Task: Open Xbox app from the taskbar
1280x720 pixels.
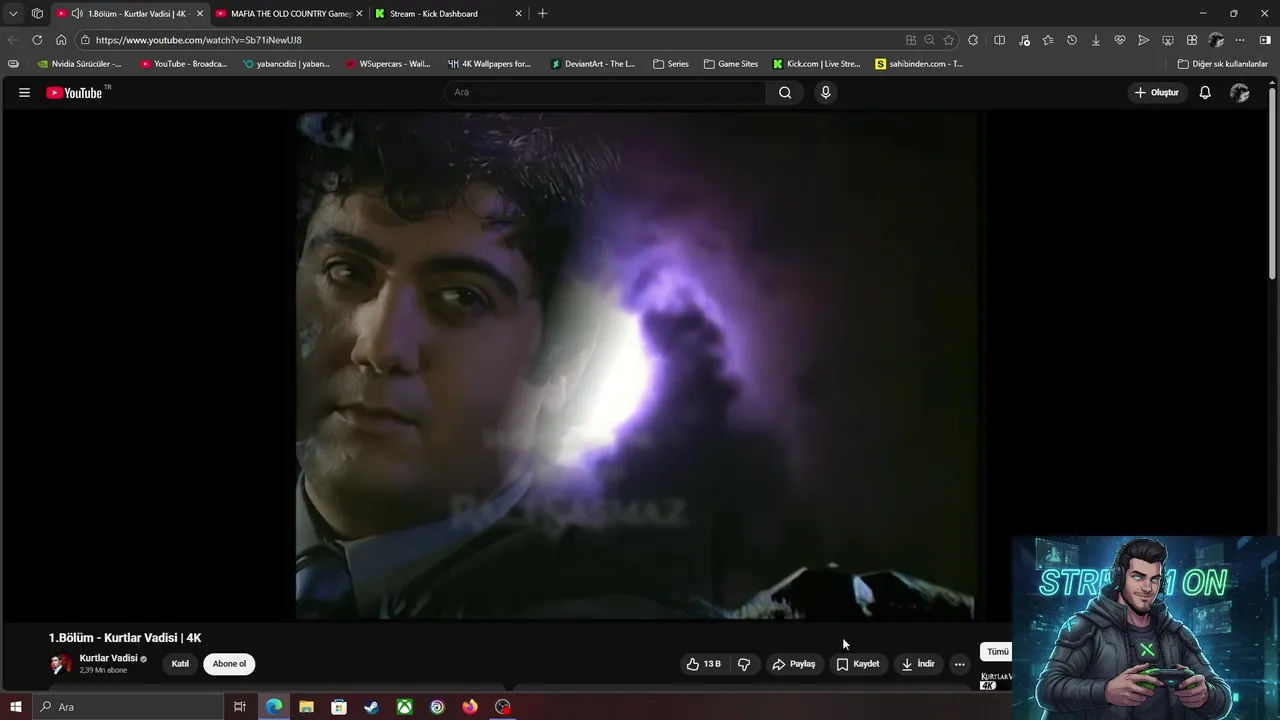Action: tap(404, 707)
